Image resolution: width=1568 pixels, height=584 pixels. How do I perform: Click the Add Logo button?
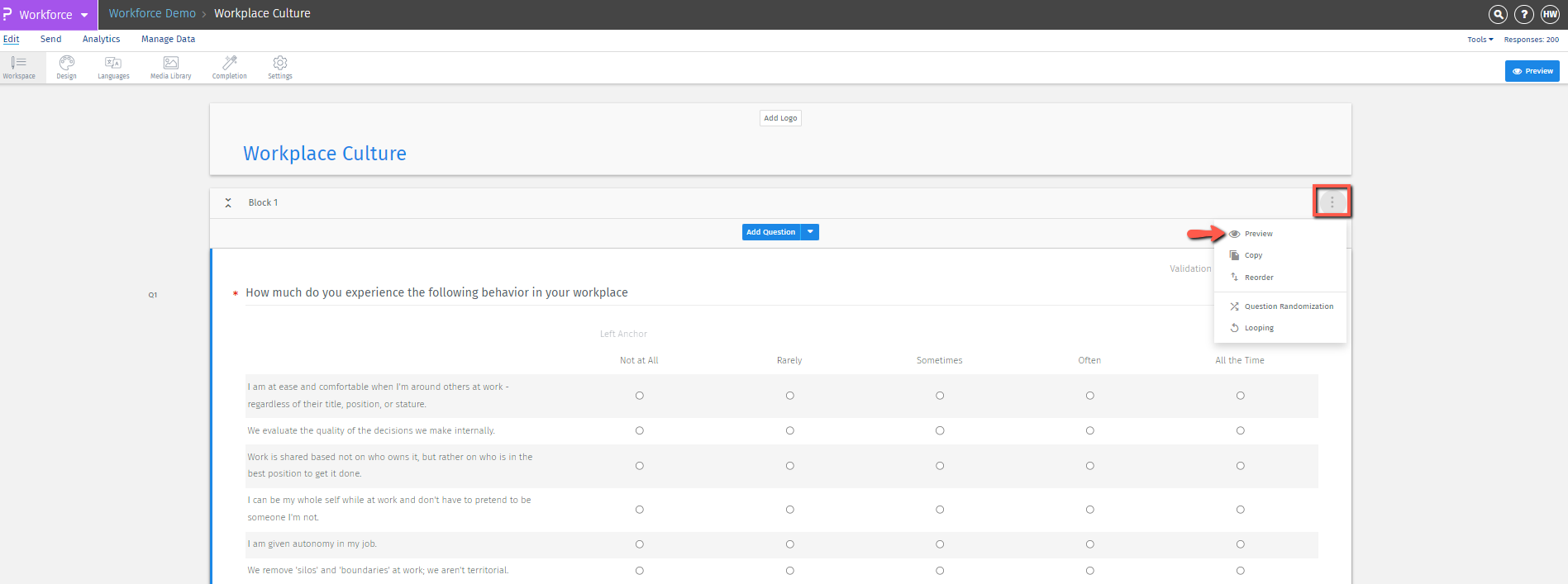click(780, 118)
